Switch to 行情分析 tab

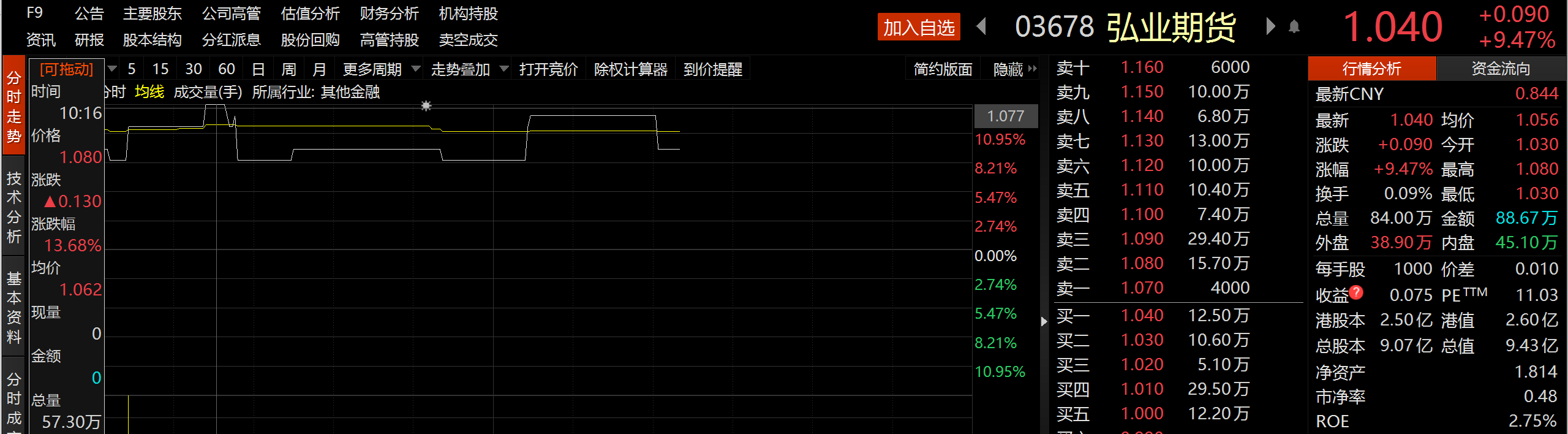click(x=1372, y=69)
